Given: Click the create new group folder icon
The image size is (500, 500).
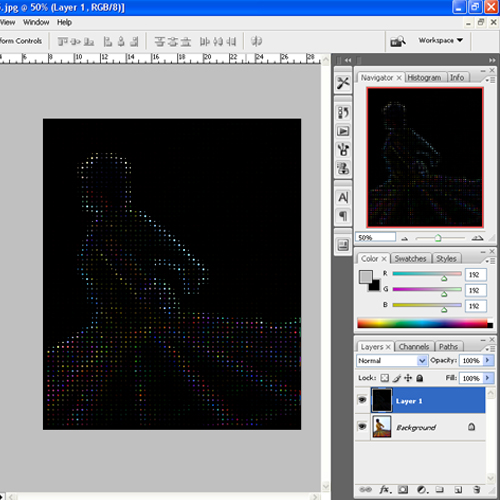Looking at the screenshot, I should click(440, 489).
